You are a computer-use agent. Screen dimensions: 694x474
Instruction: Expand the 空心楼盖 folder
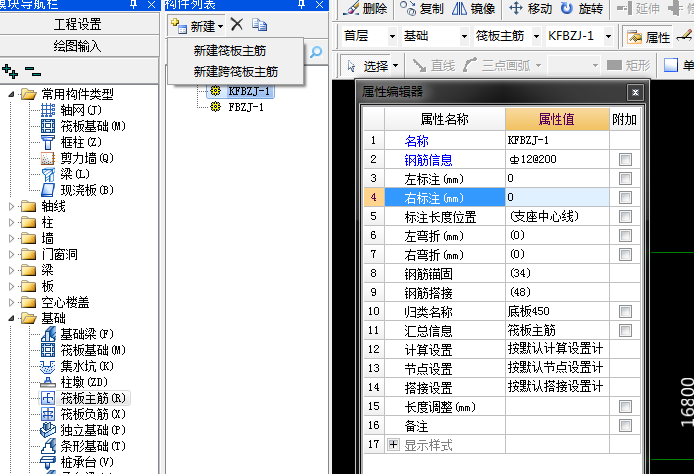(x=12, y=302)
